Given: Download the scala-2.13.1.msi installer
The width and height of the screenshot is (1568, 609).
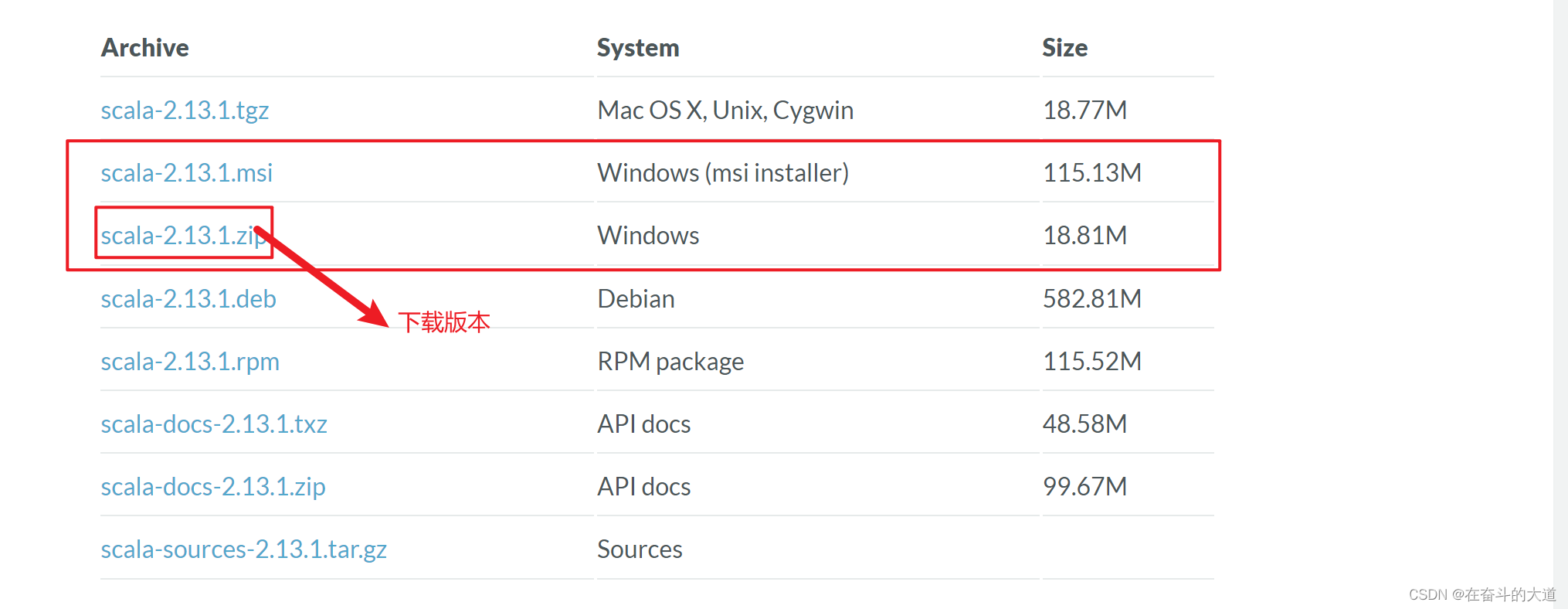Looking at the screenshot, I should click(187, 173).
